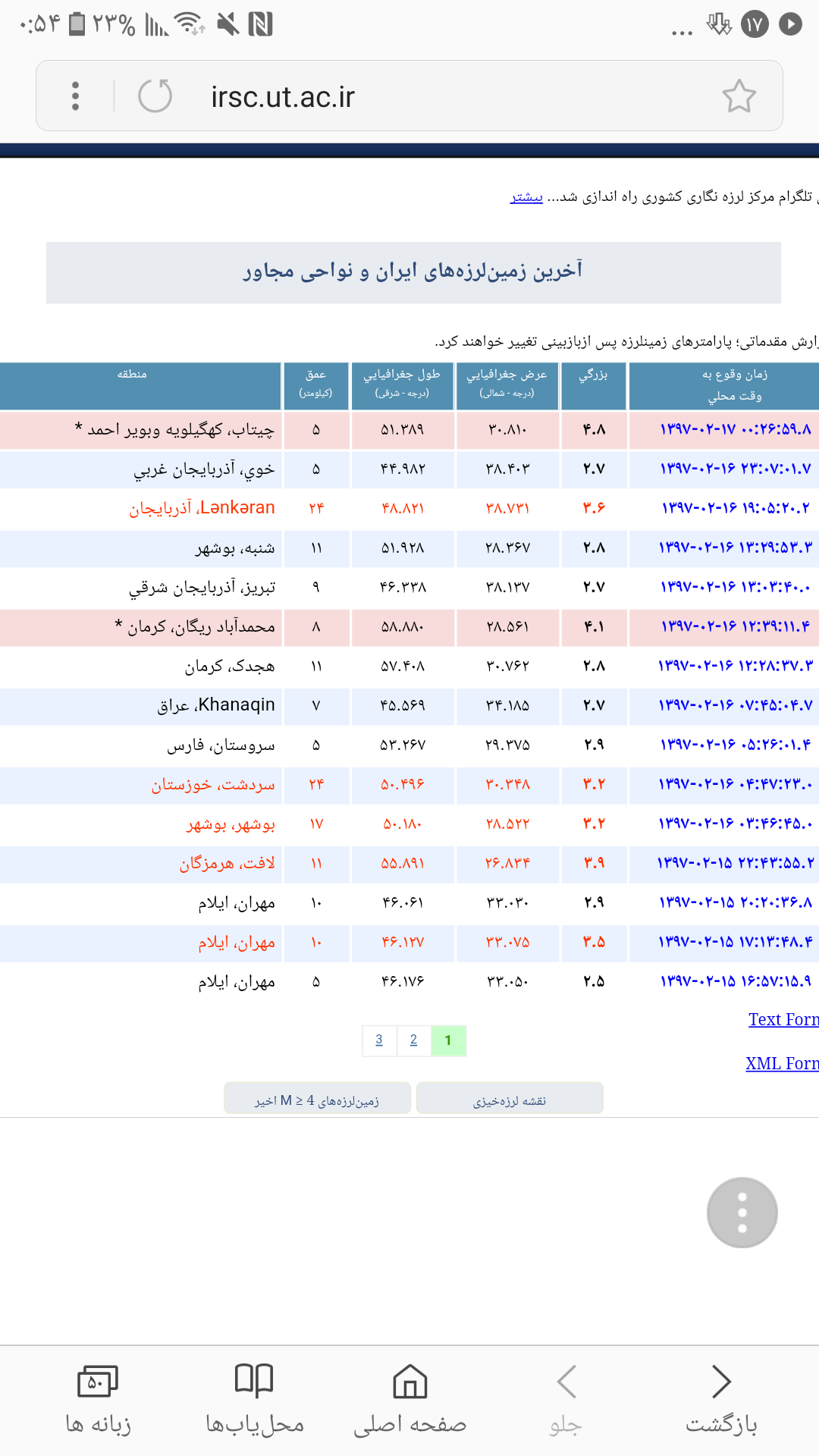Select the زمان وقوع time column header

click(724, 386)
